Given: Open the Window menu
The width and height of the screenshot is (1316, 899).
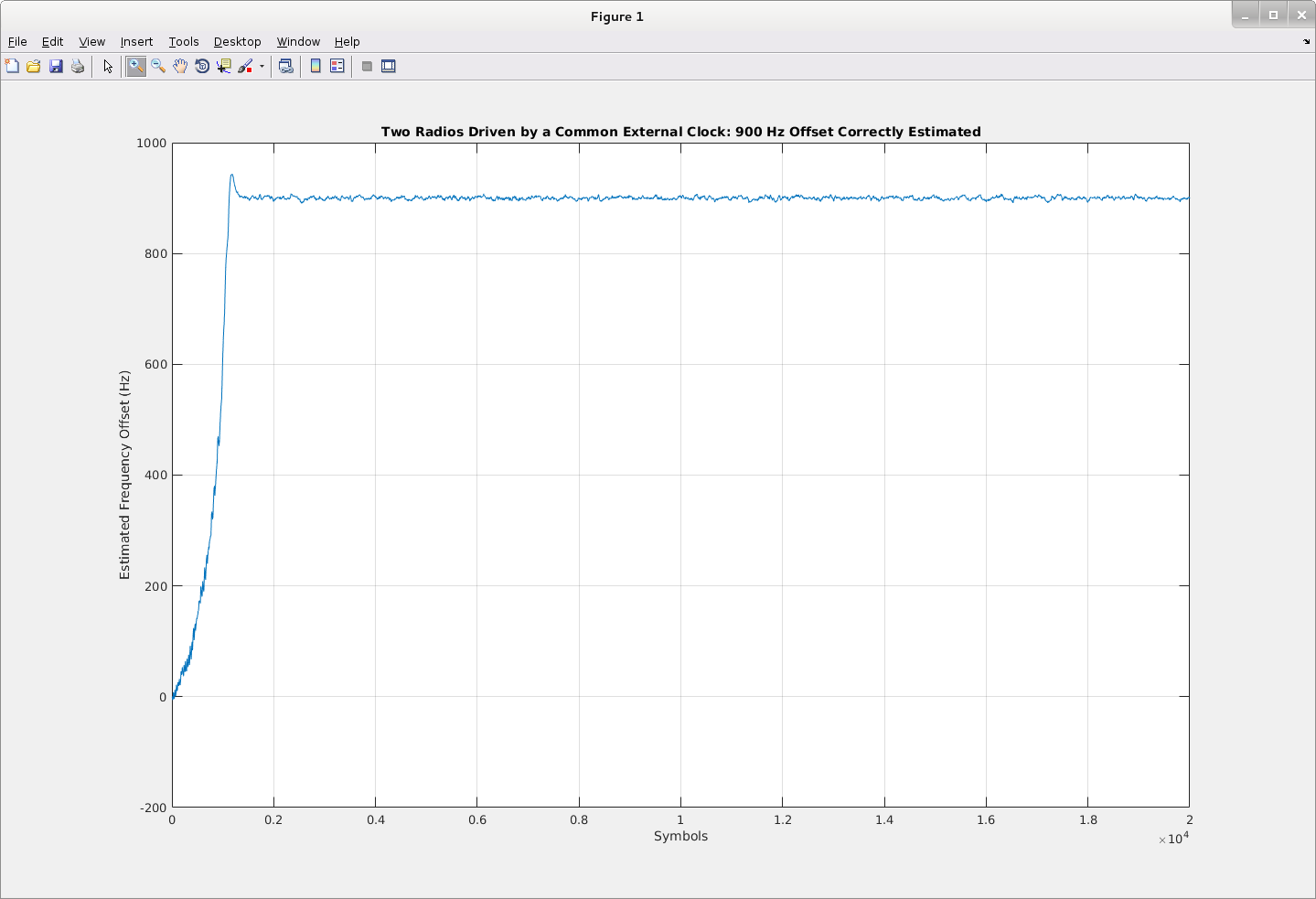Looking at the screenshot, I should pos(298,41).
